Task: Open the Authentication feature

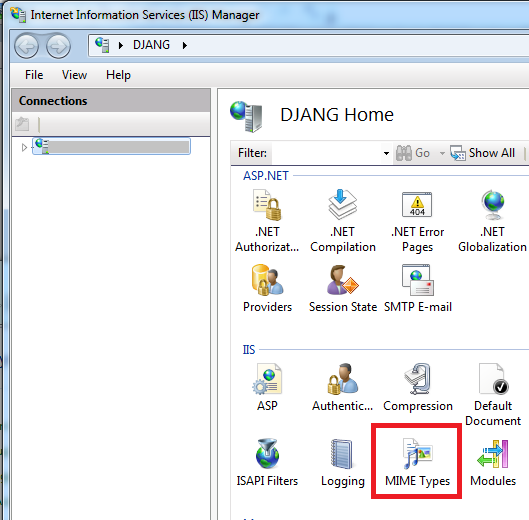Action: click(342, 387)
